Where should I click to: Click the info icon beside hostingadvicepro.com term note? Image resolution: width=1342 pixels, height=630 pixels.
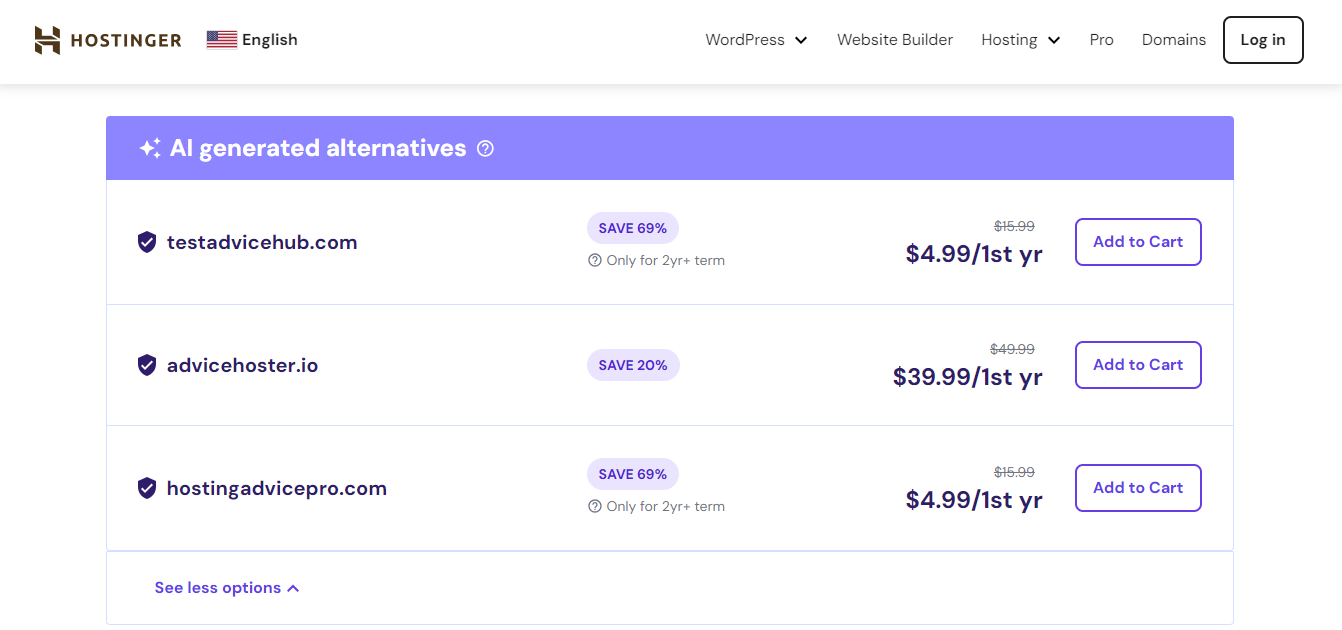[x=594, y=506]
